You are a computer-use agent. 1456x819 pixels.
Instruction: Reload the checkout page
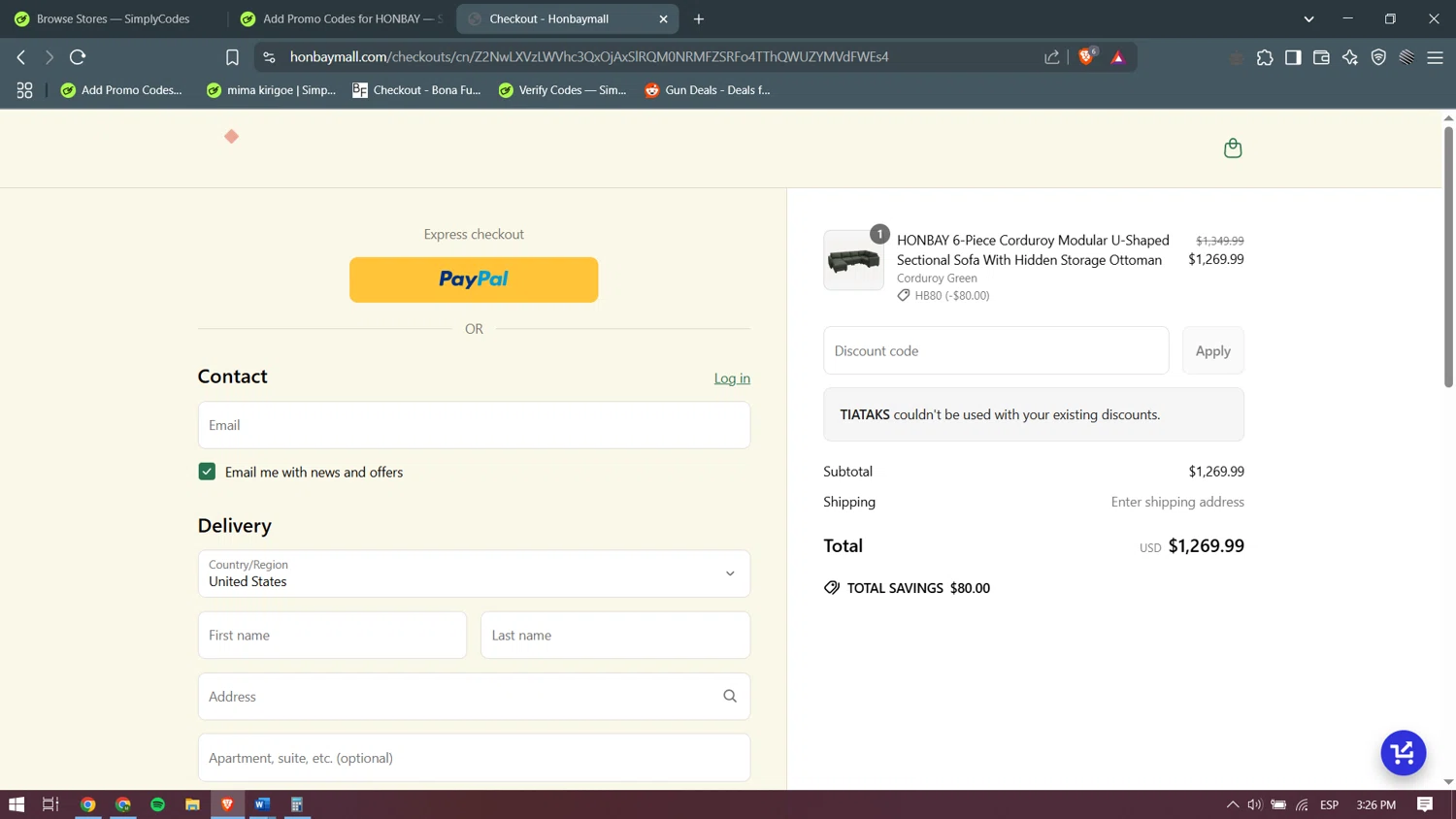78,57
